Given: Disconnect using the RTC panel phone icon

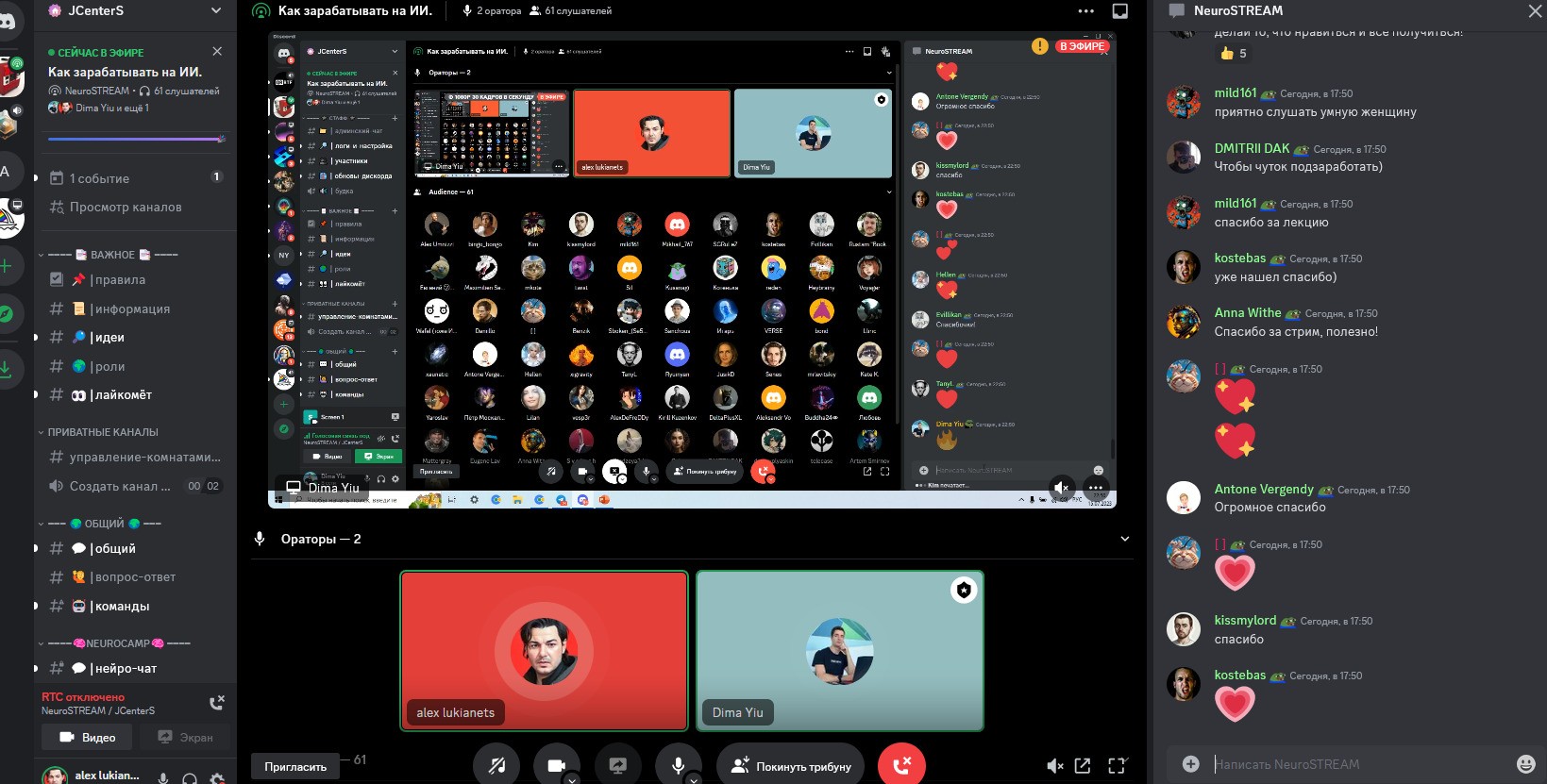Looking at the screenshot, I should (216, 703).
